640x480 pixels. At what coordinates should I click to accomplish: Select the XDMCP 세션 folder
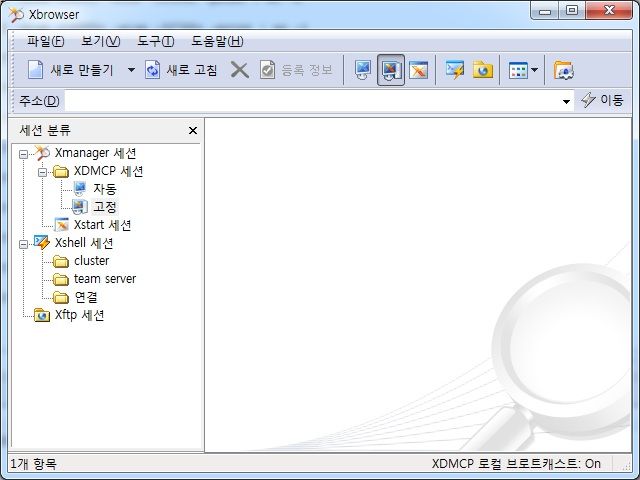[108, 171]
